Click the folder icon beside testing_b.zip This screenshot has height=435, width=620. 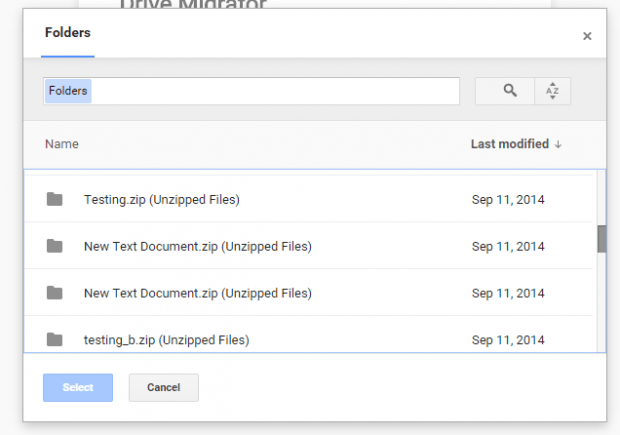pyautogui.click(x=55, y=339)
